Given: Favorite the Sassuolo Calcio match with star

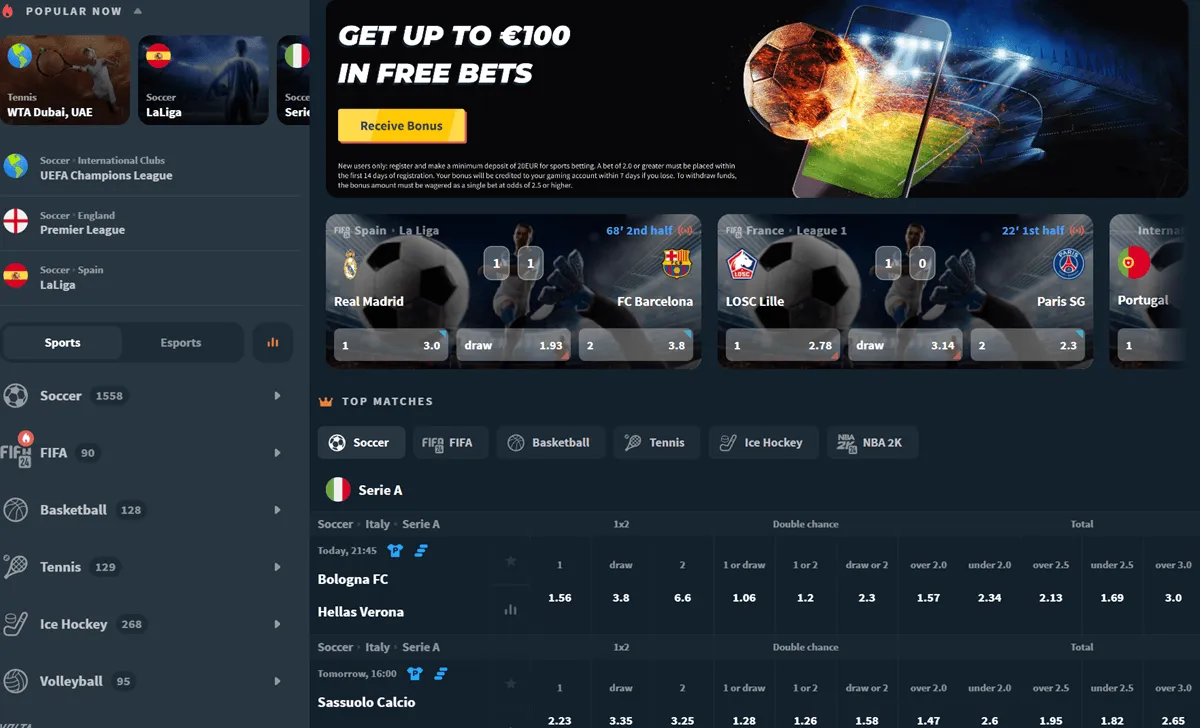Looking at the screenshot, I should click(511, 684).
